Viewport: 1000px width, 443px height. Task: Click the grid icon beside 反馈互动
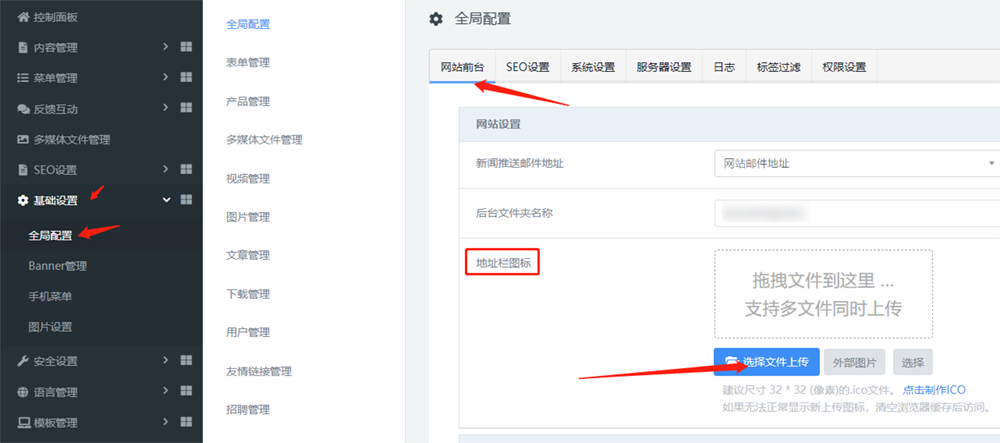pos(185,108)
